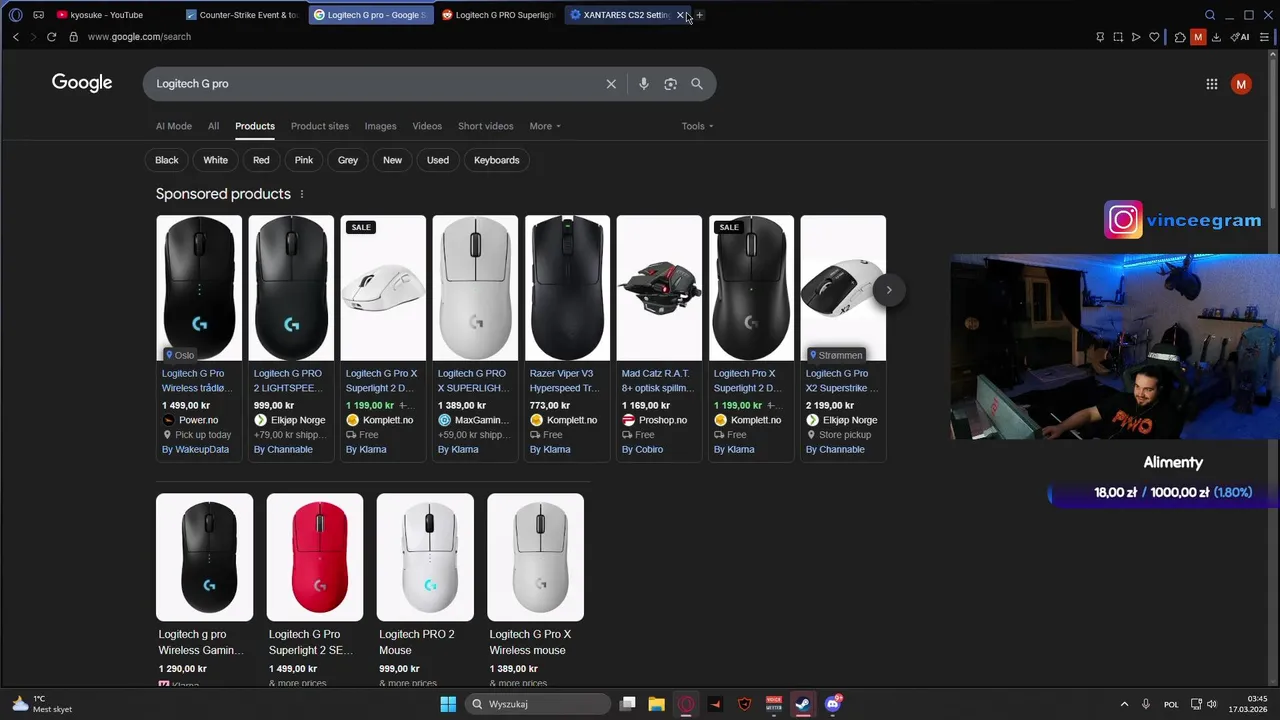
Task: Open the player arrow icon in address bar
Action: (1136, 37)
